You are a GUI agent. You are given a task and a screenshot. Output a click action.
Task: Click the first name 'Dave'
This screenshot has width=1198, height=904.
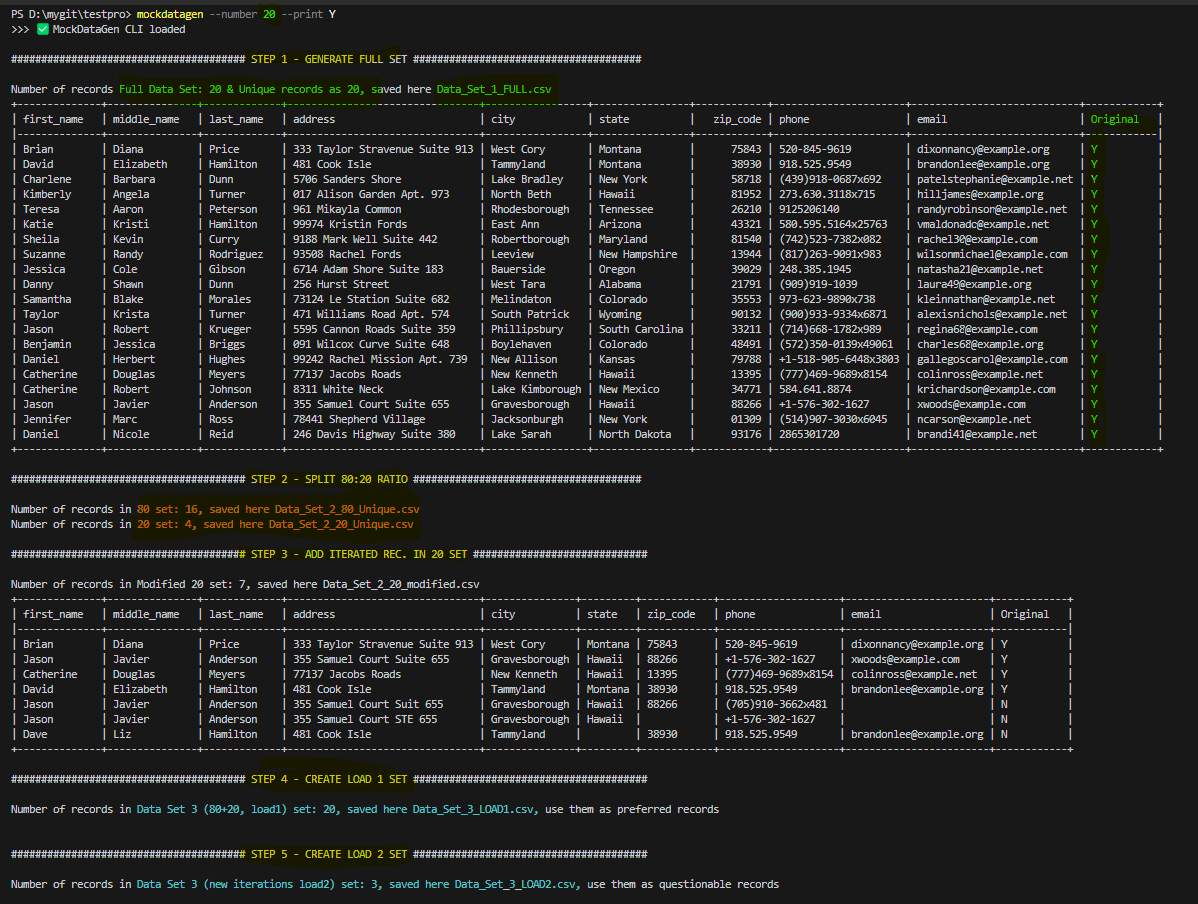pos(35,734)
